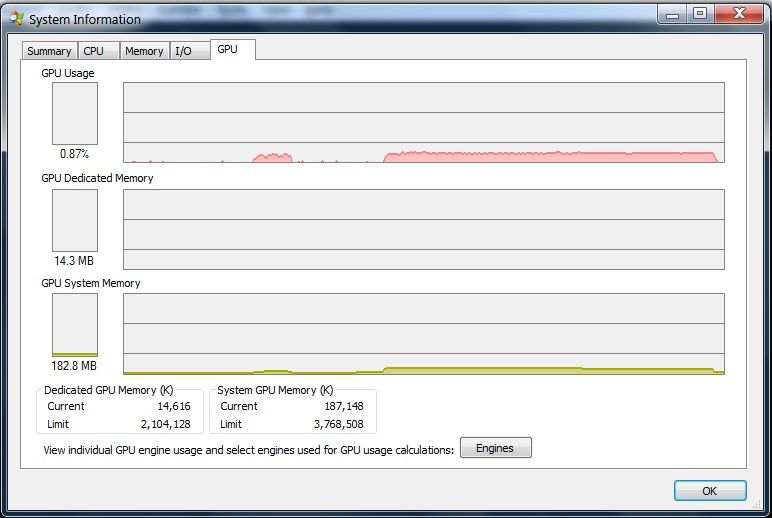Click the System Information window title text
772x518 pixels.
point(85,19)
